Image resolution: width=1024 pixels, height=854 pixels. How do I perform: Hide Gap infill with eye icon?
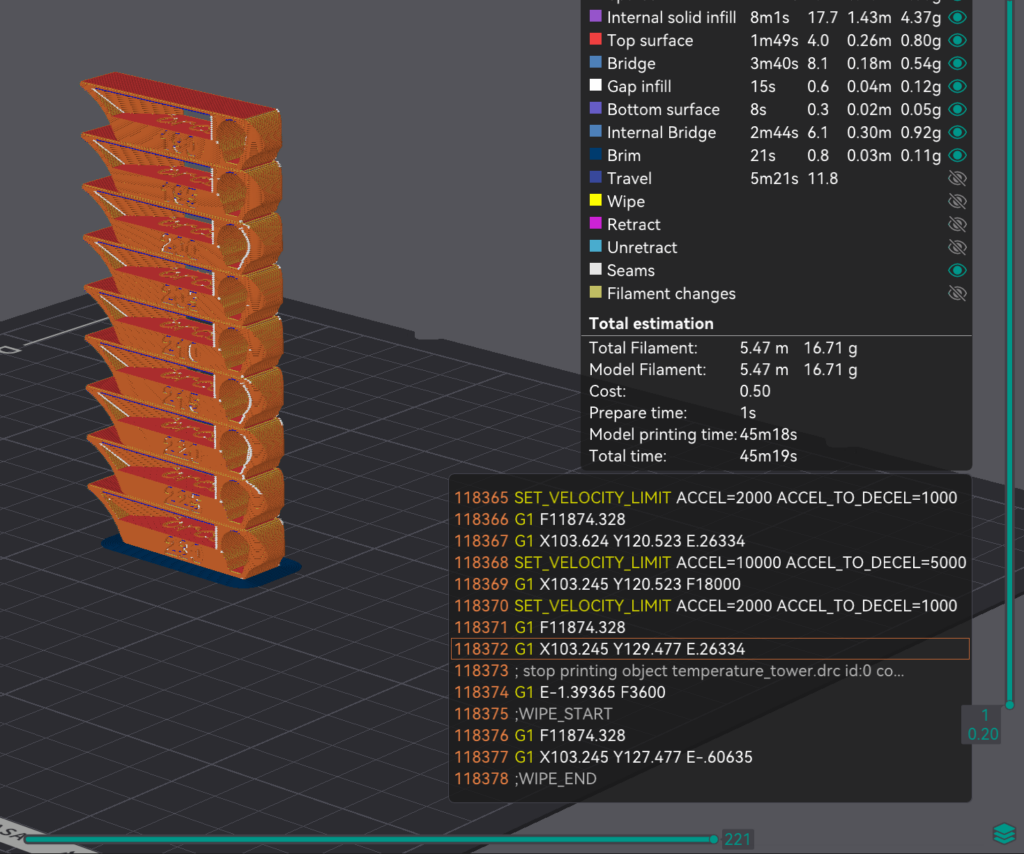point(957,86)
